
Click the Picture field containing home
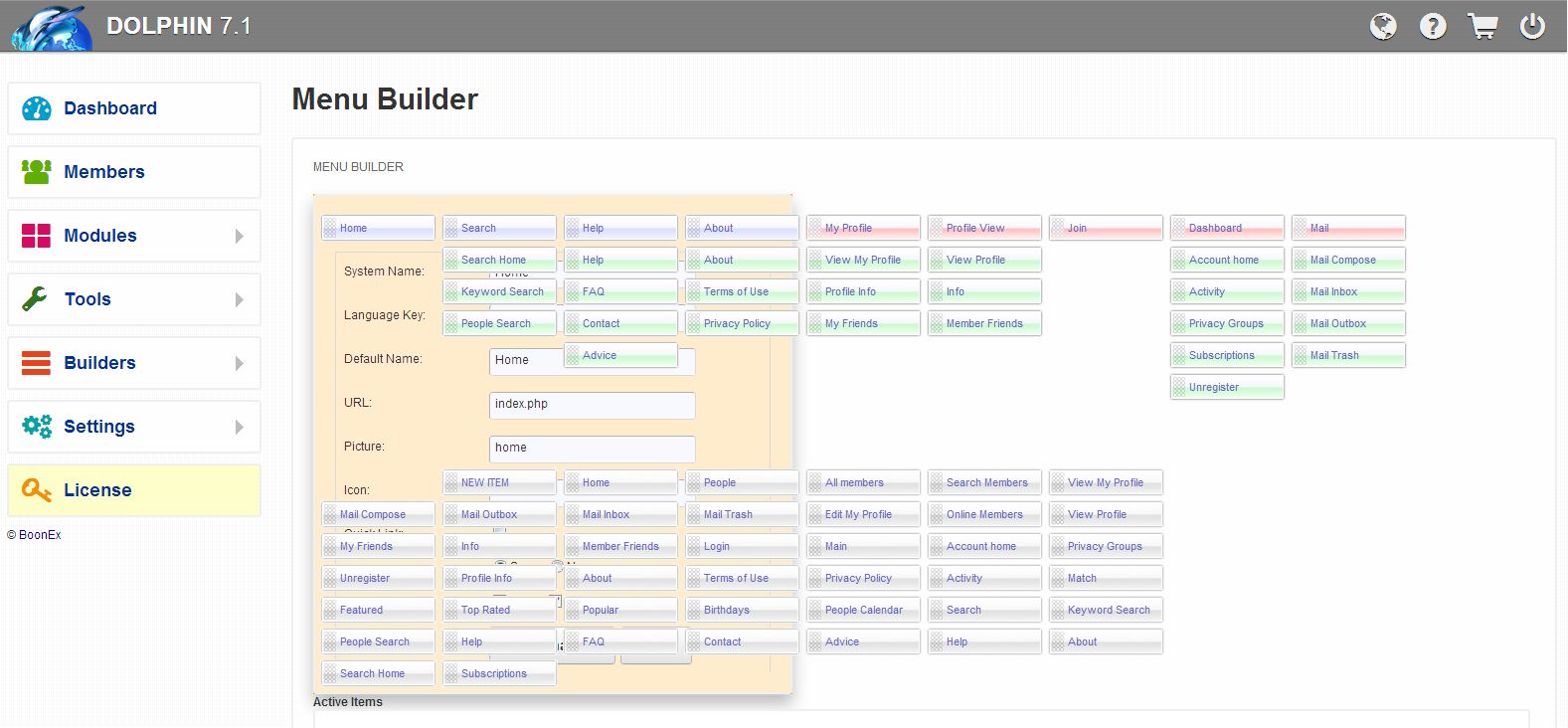tap(592, 449)
